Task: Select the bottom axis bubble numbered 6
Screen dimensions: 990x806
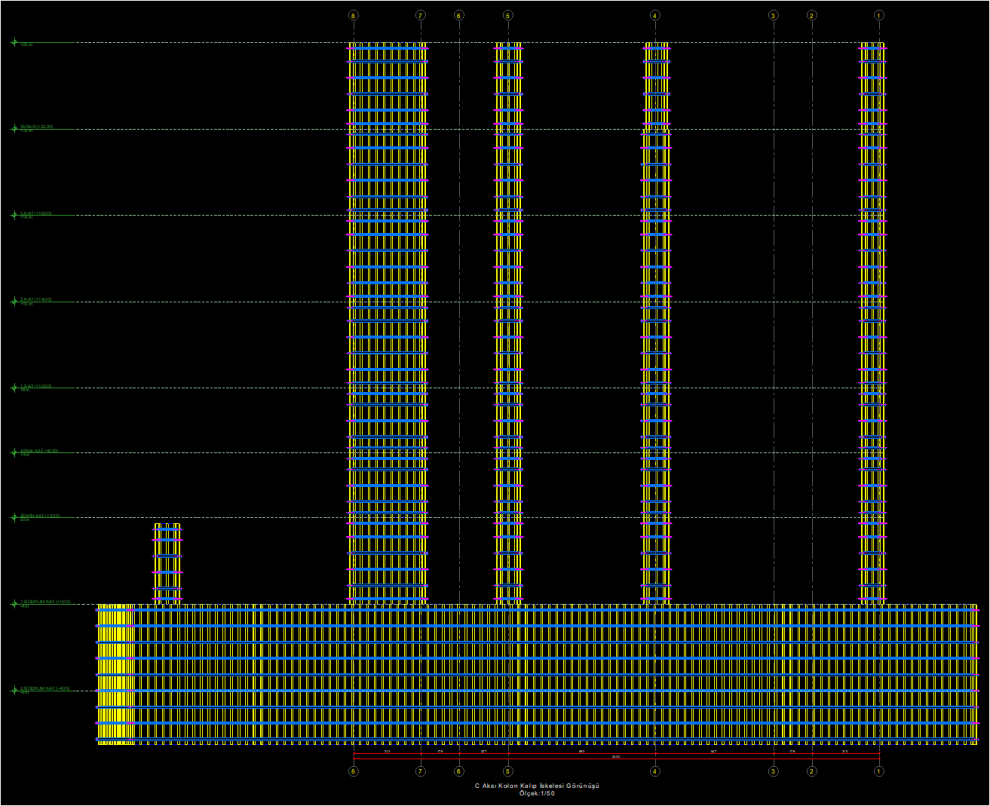Action: click(459, 771)
